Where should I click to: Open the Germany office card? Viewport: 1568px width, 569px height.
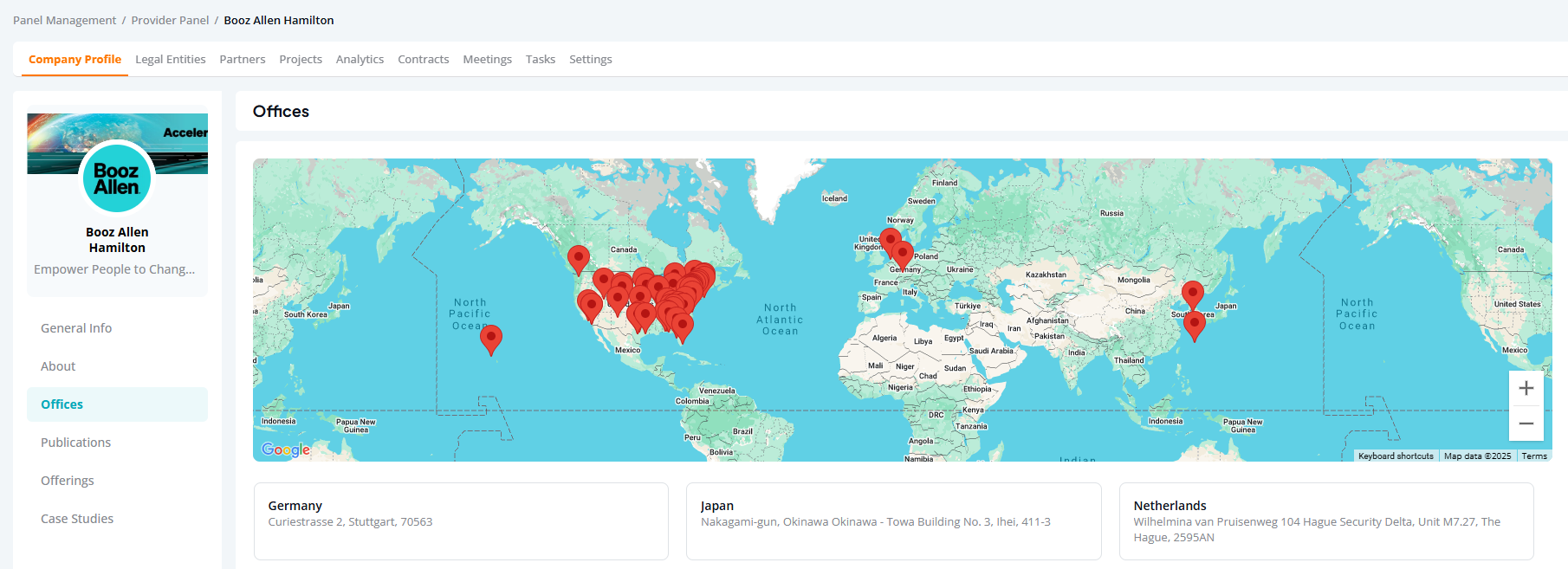(x=461, y=521)
